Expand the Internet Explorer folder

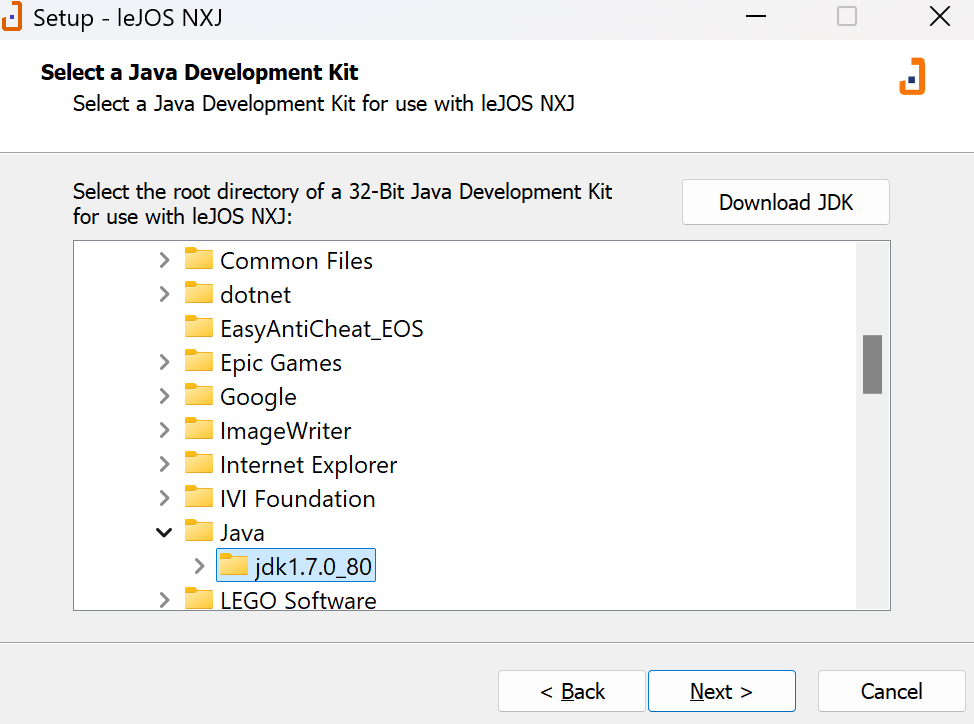point(164,464)
